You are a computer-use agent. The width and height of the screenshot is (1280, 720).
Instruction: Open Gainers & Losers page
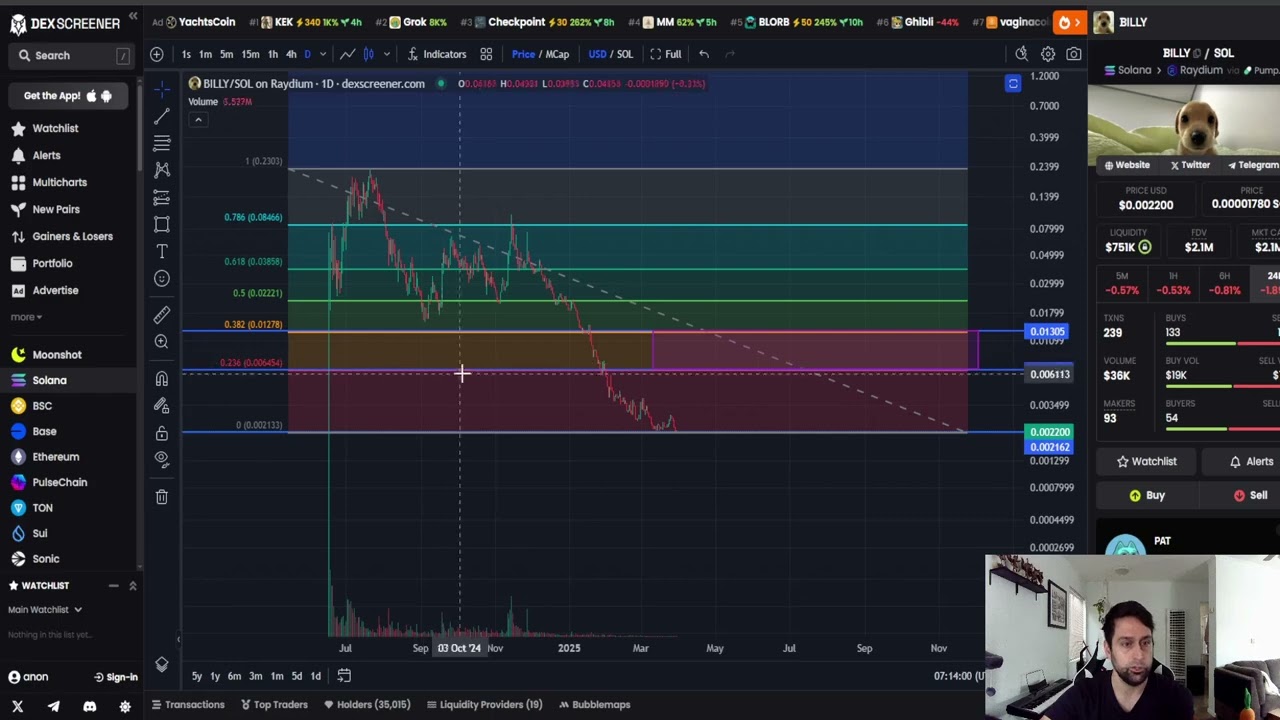[72, 236]
